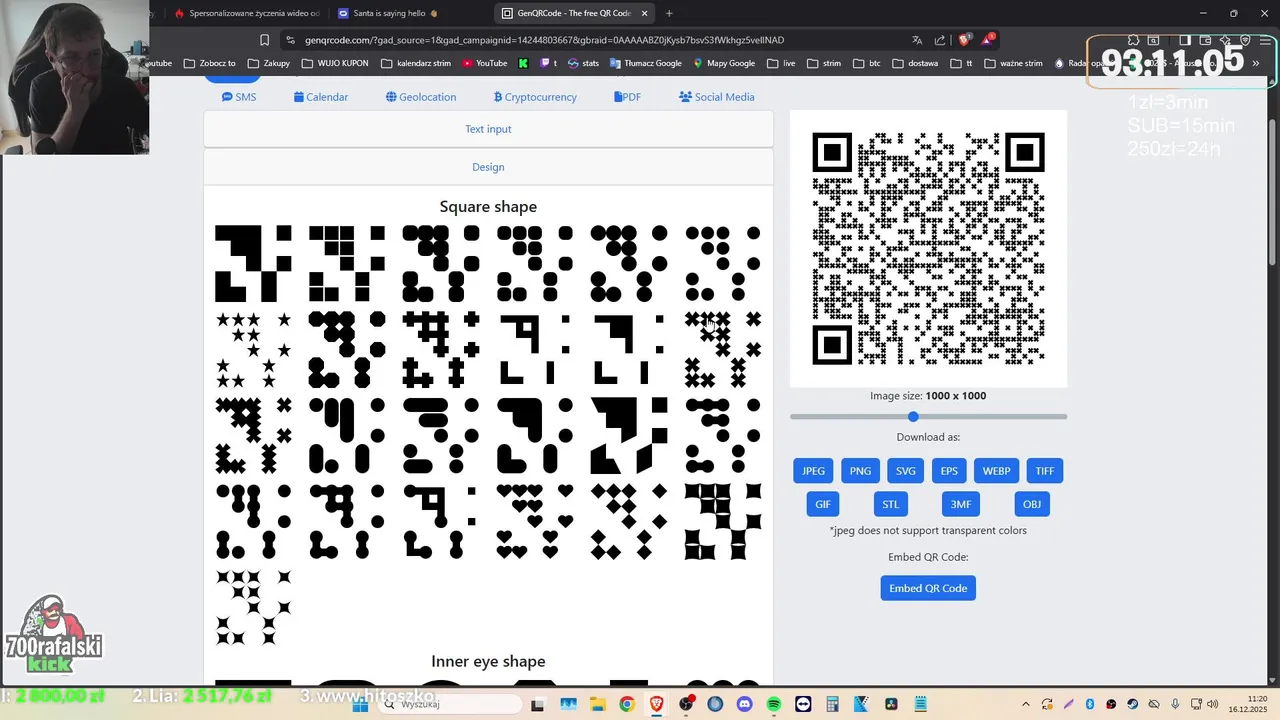The image size is (1280, 720).
Task: Bookmark this page using the bookmark icon
Action: 264,40
